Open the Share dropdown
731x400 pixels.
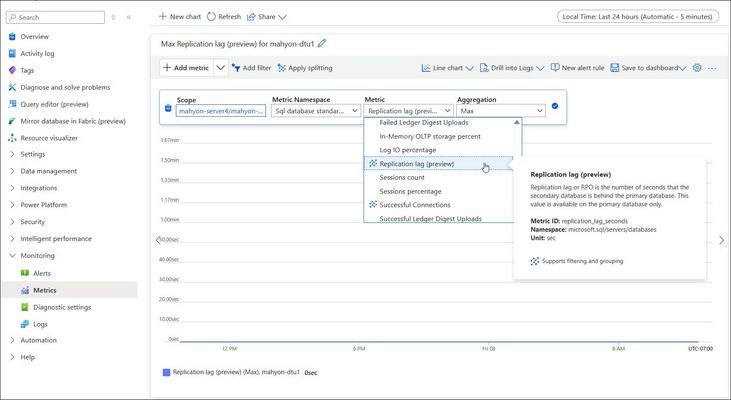(267, 16)
